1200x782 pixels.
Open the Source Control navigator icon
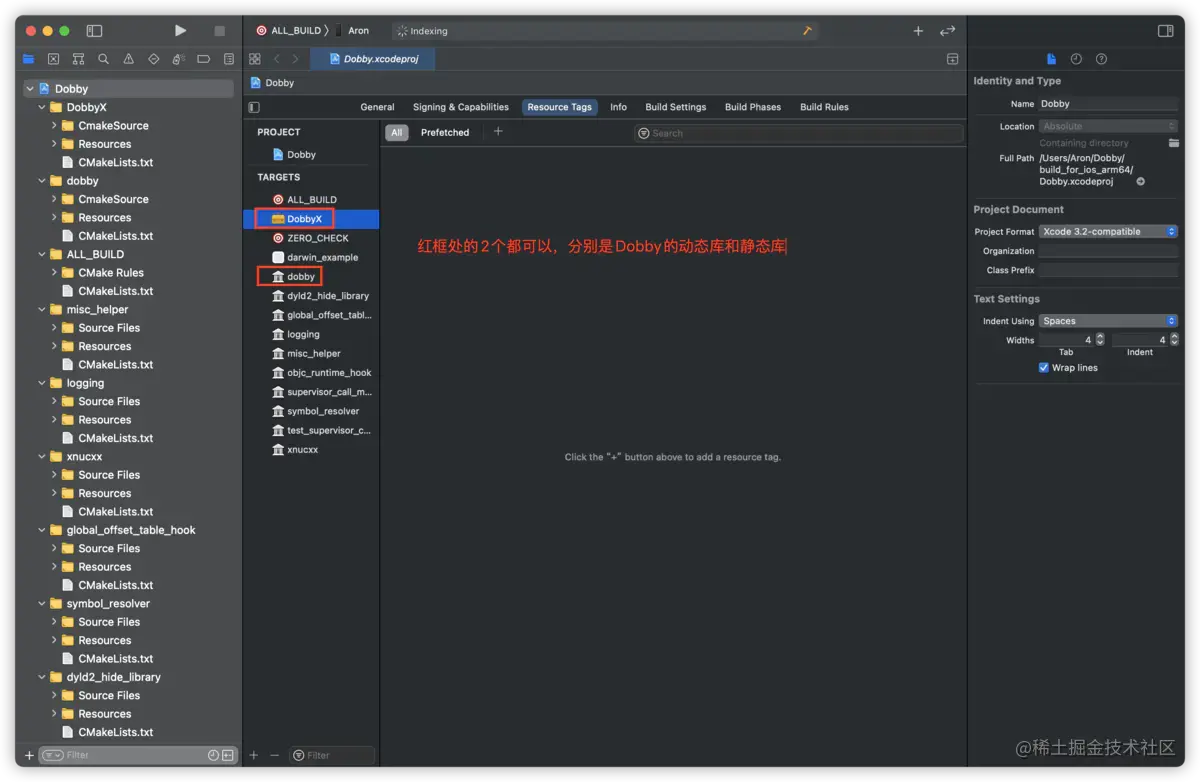(x=53, y=59)
